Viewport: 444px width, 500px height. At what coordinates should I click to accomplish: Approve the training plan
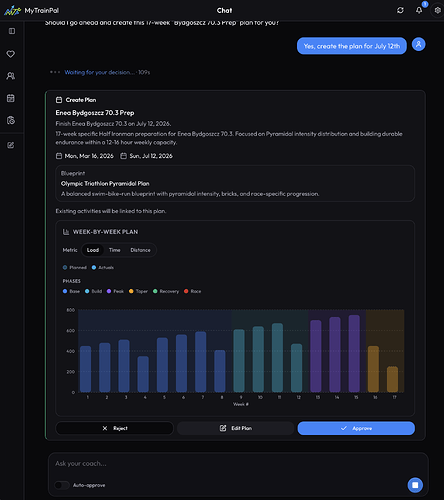coord(356,428)
